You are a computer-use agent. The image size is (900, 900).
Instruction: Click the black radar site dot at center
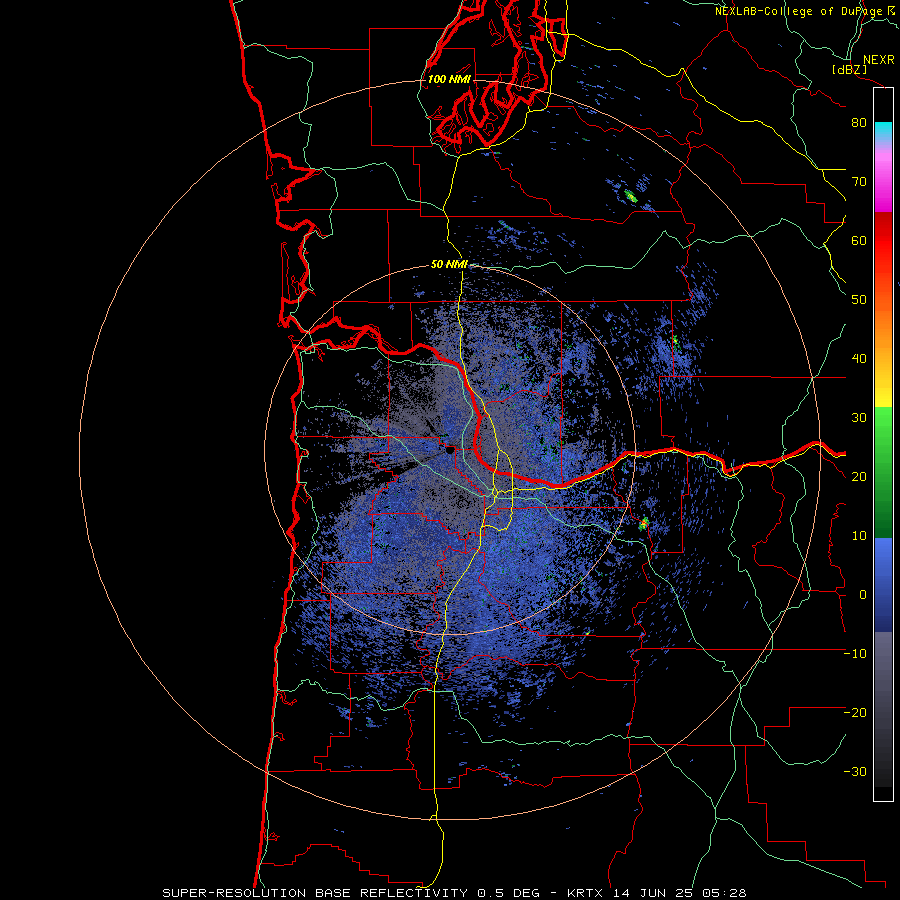click(449, 451)
